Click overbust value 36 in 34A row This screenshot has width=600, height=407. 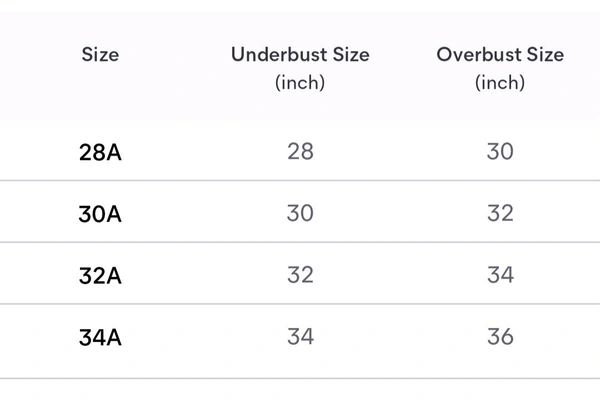[500, 337]
